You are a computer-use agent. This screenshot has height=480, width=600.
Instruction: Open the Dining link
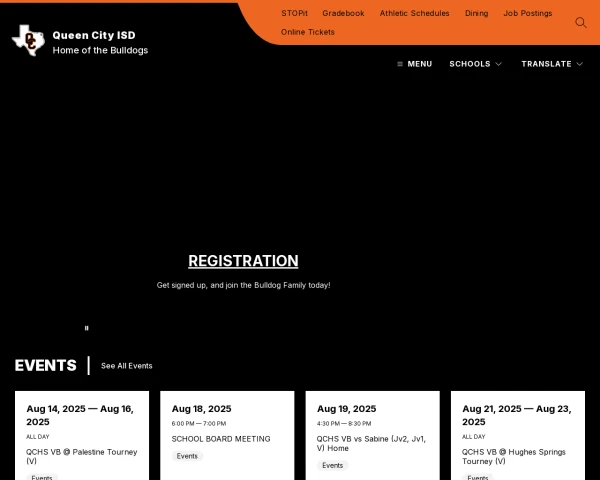click(x=476, y=13)
